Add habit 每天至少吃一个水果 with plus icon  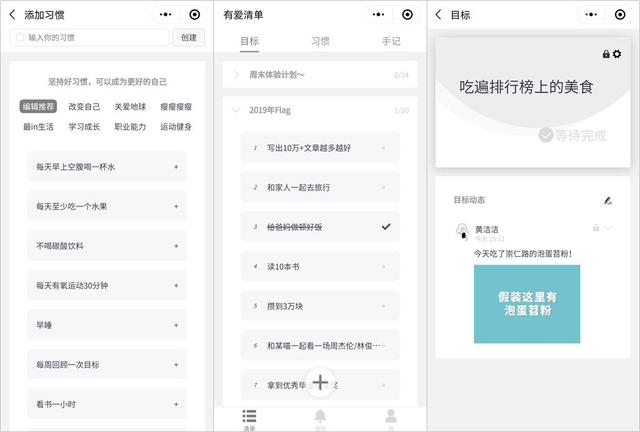[176, 206]
